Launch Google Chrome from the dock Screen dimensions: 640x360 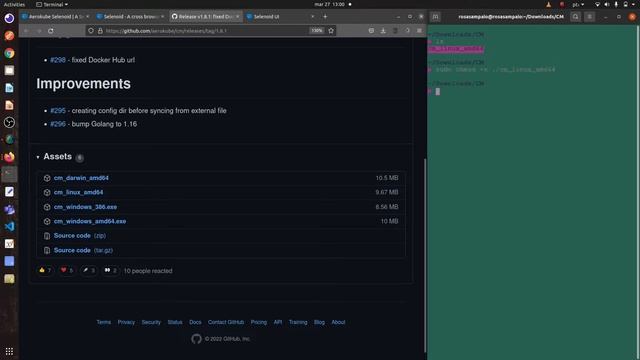click(9, 53)
